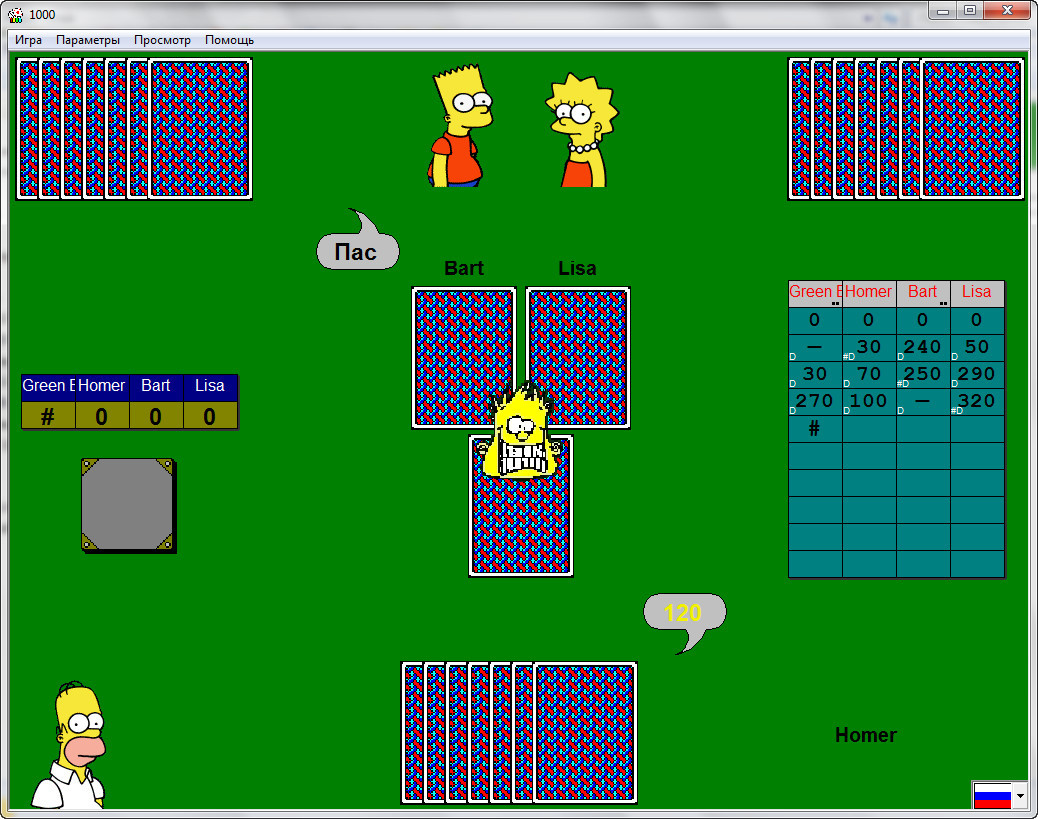Click Lisa header in left small scoreboard

pyautogui.click(x=210, y=386)
